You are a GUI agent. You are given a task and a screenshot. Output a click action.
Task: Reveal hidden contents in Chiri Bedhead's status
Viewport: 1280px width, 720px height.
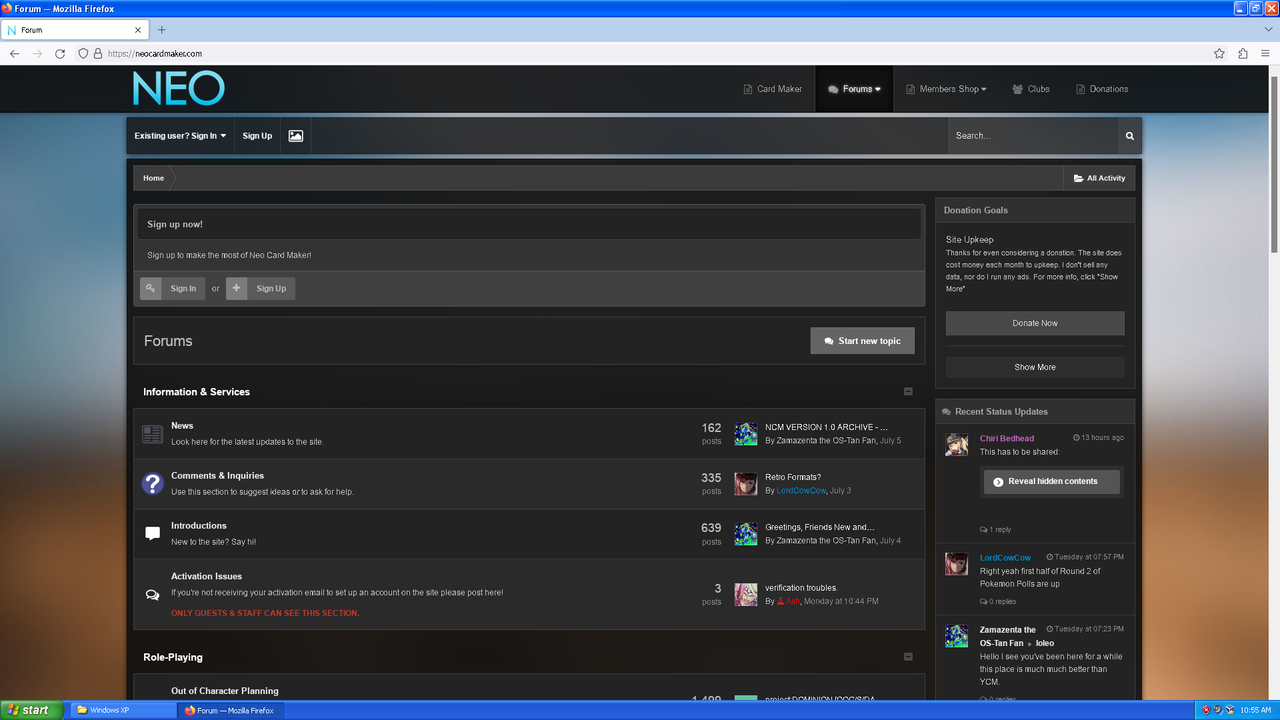(1051, 481)
